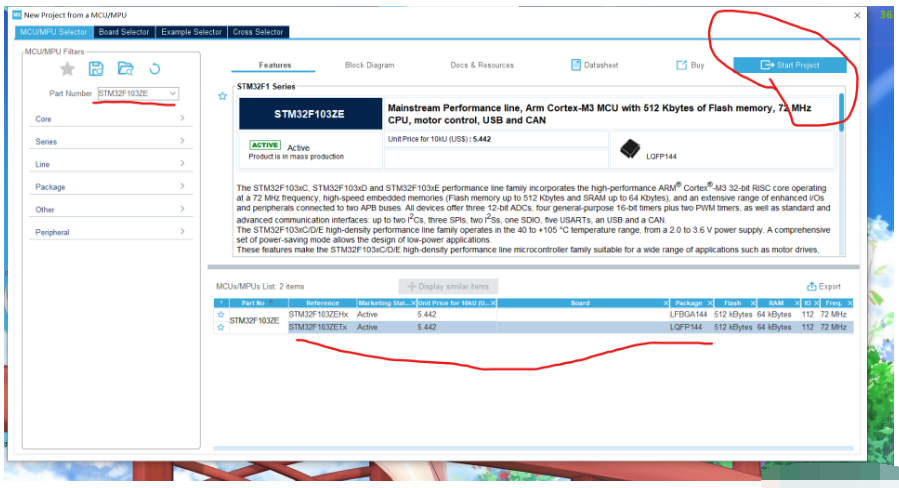Expand the Series filter section
899x488 pixels.
[x=111, y=141]
